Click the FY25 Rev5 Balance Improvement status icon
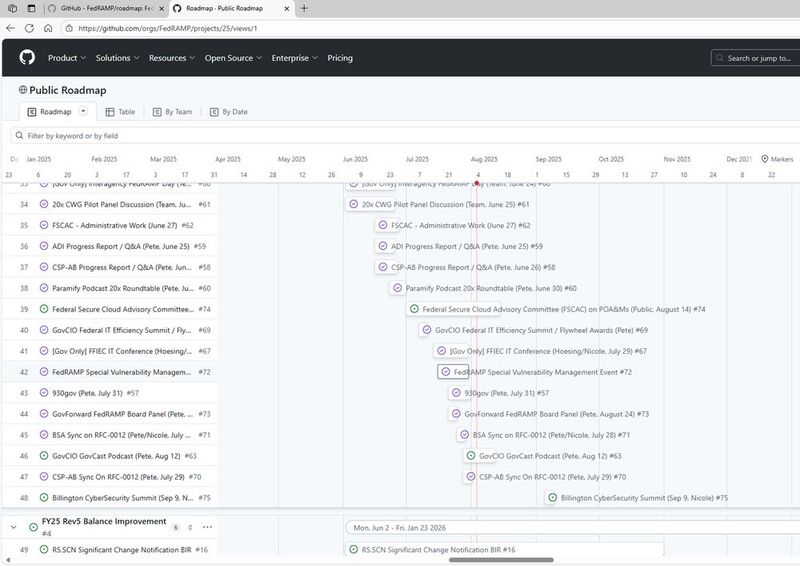The image size is (800, 566). click(x=33, y=527)
